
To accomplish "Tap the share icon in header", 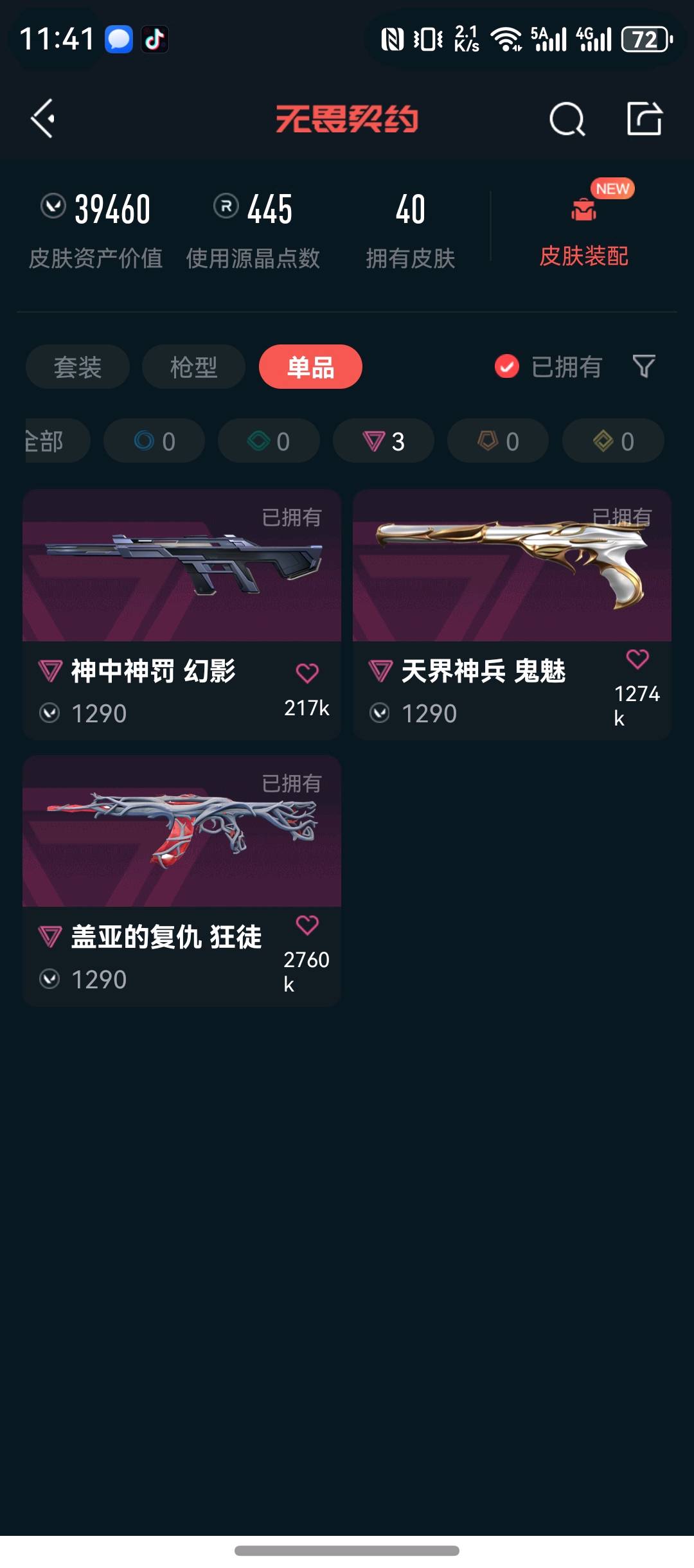I will (x=645, y=118).
